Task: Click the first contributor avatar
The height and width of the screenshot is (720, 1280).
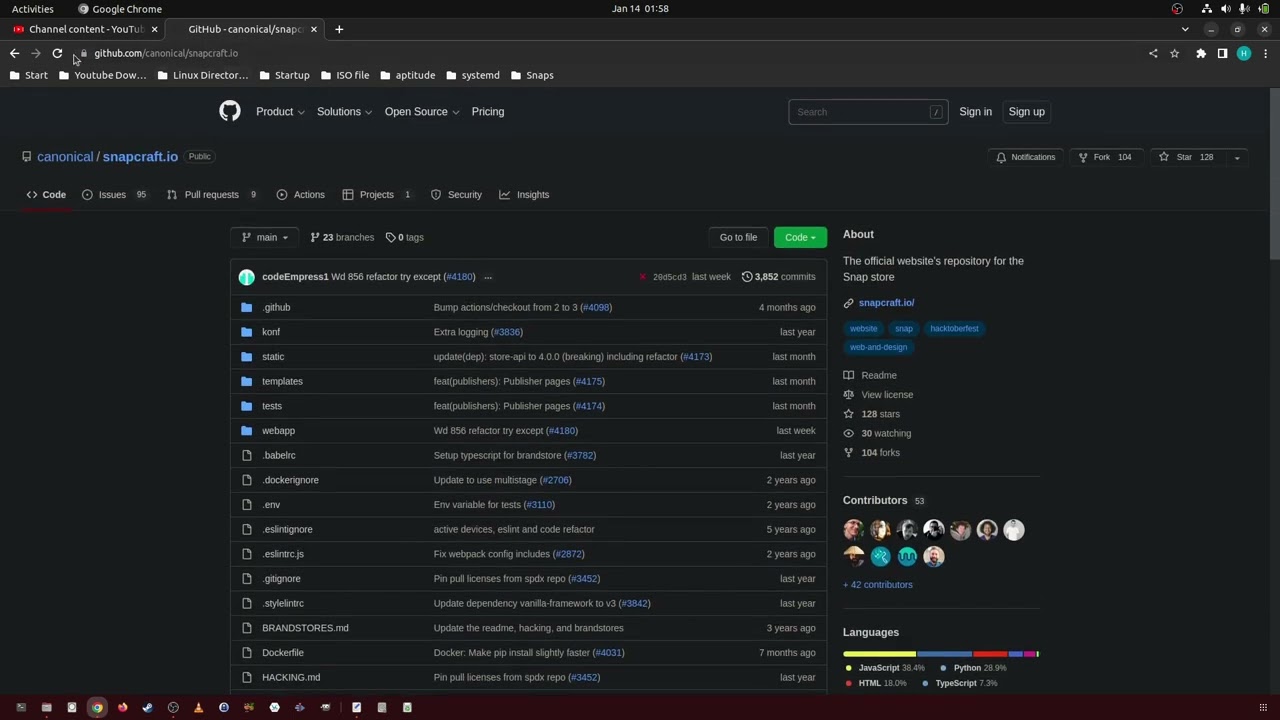Action: (x=853, y=530)
